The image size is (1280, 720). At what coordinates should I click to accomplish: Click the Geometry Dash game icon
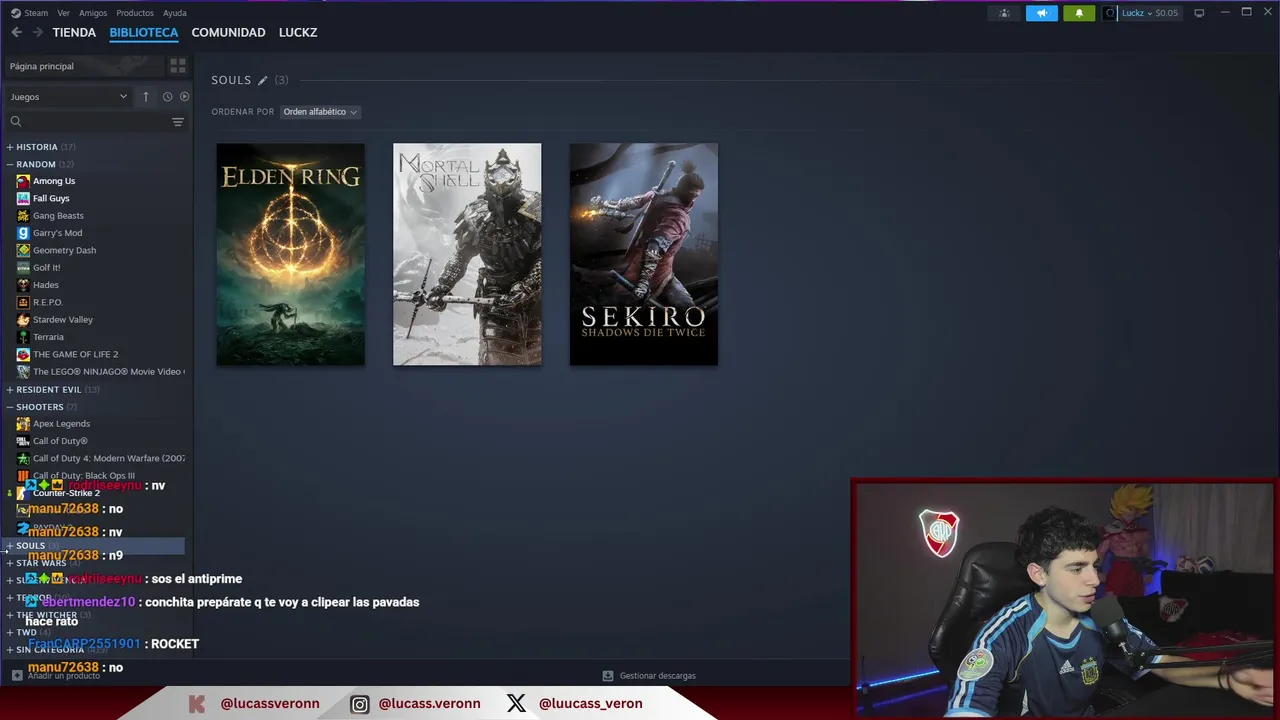pyautogui.click(x=23, y=250)
